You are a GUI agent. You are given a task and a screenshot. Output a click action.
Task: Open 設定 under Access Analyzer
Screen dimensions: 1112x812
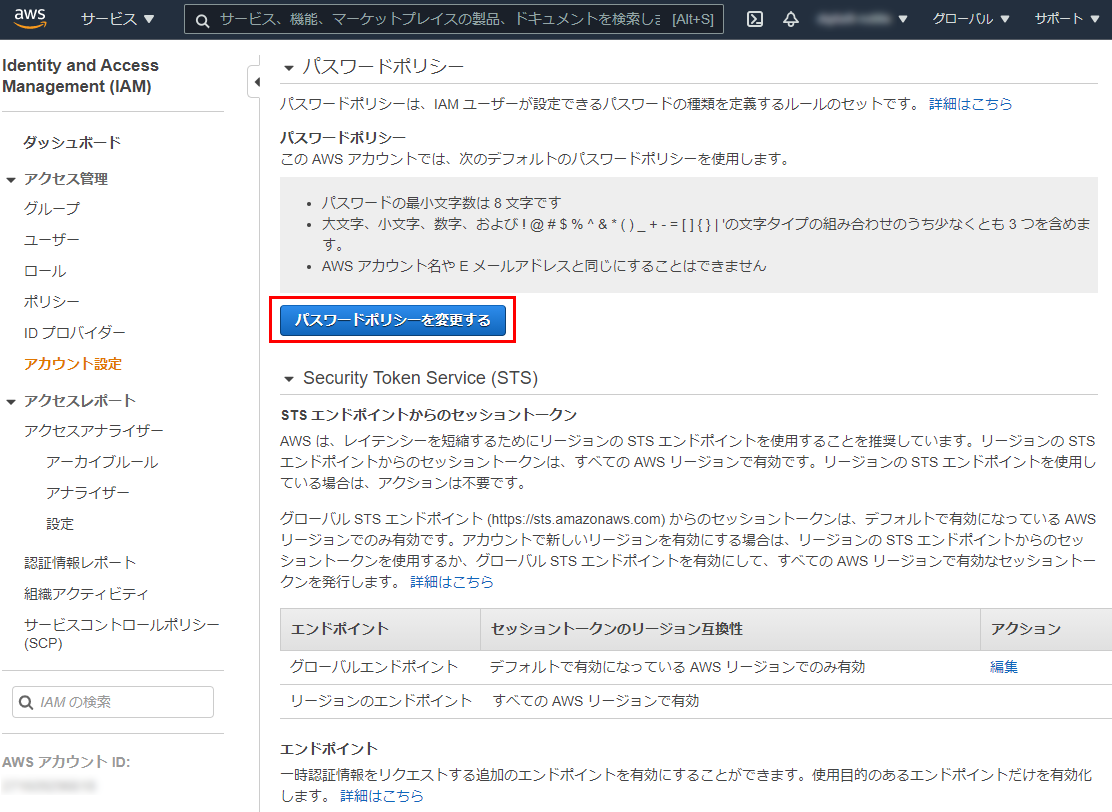click(60, 524)
